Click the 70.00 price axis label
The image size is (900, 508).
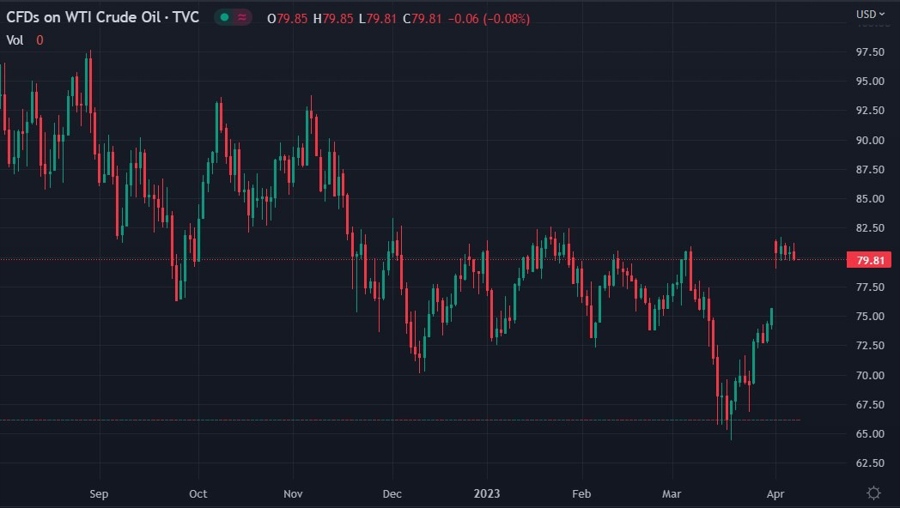click(870, 375)
